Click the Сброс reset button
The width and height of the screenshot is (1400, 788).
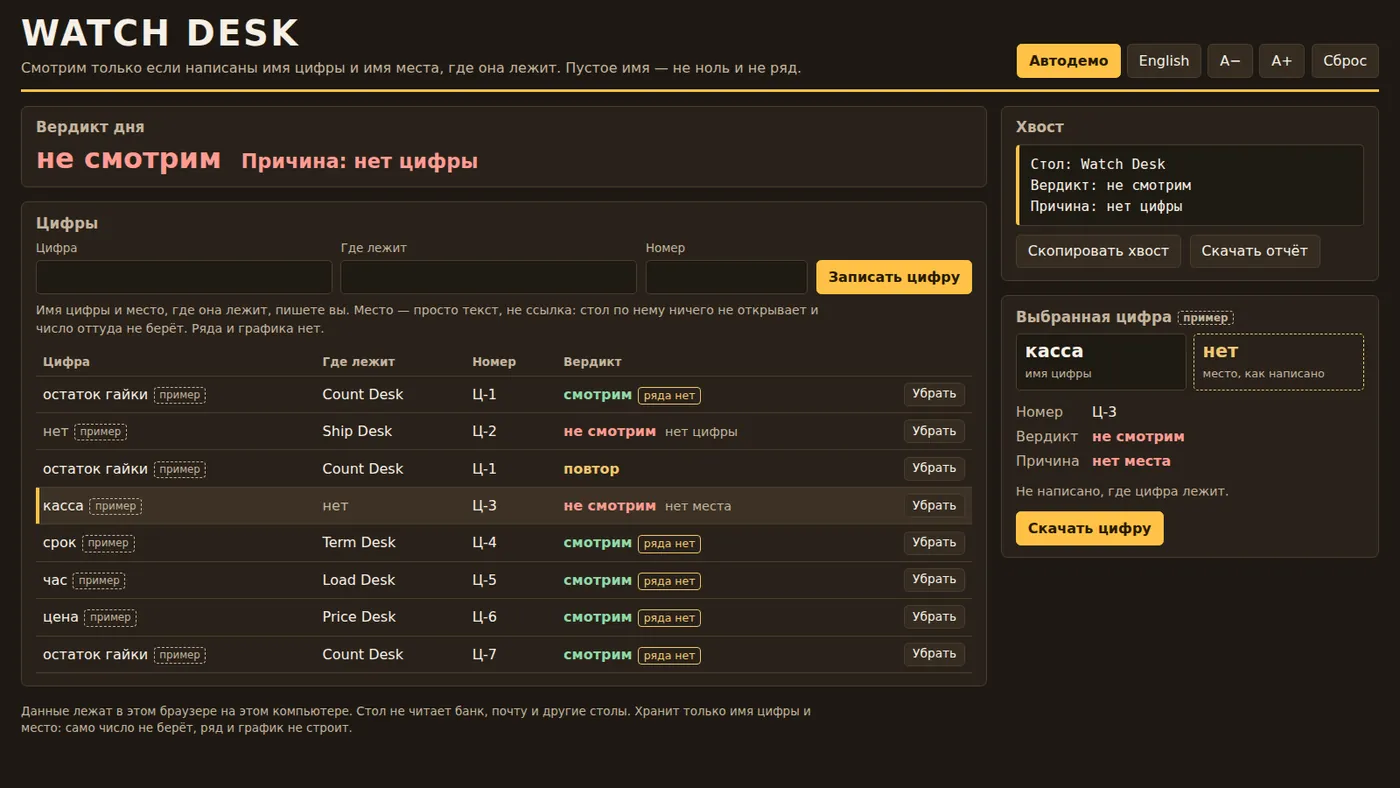pos(1345,61)
